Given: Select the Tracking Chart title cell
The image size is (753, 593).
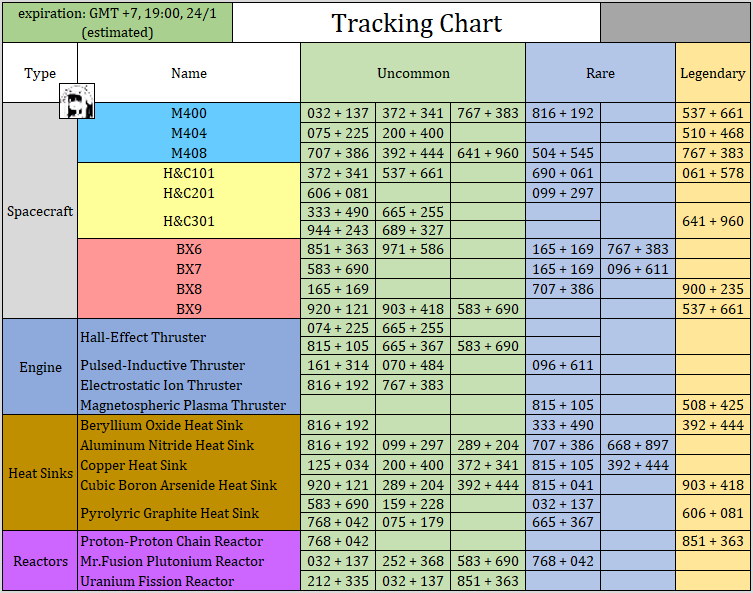Looking at the screenshot, I should tap(416, 22).
